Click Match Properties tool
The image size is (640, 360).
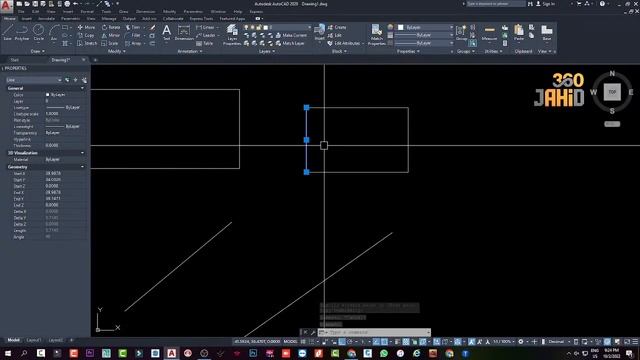tap(376, 34)
